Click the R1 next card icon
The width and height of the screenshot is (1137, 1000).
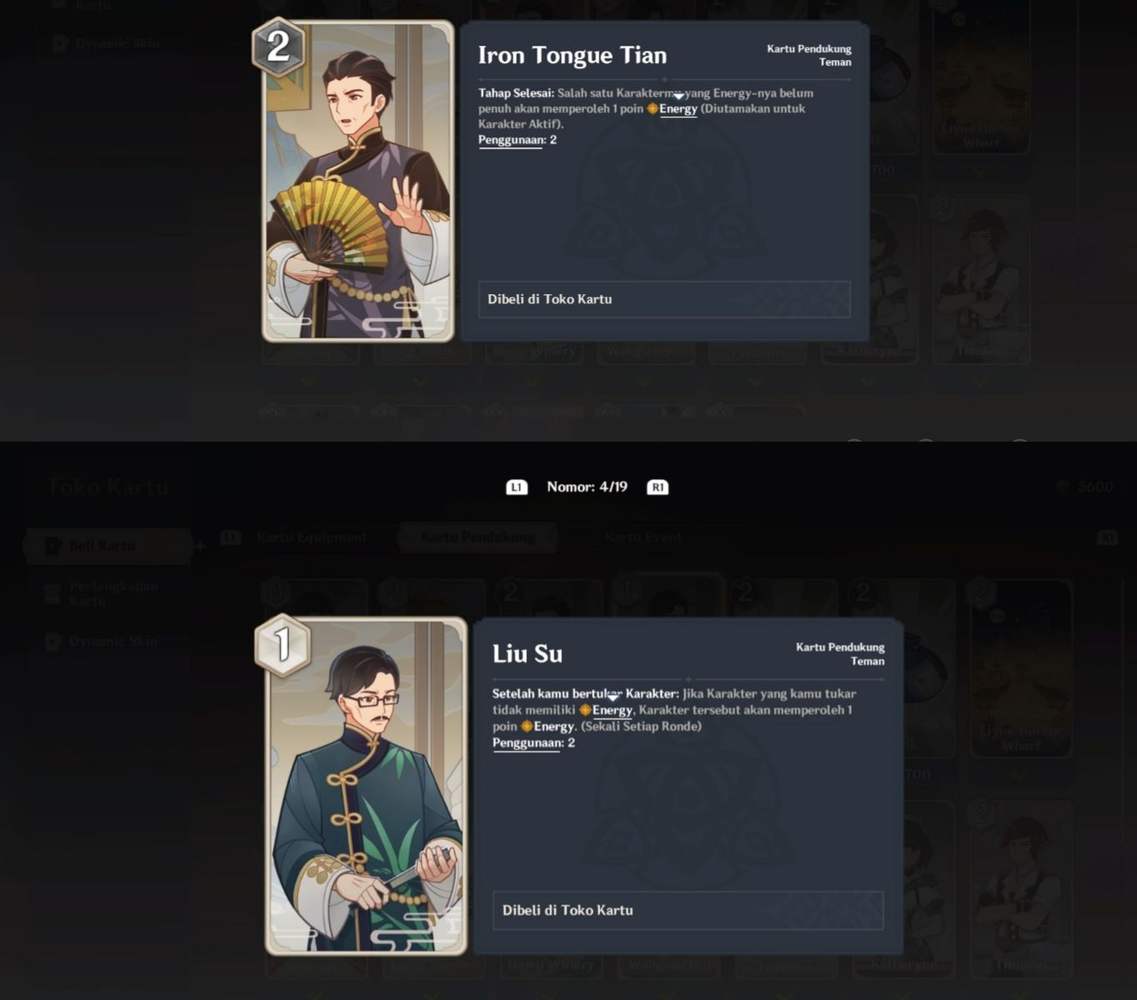point(658,487)
